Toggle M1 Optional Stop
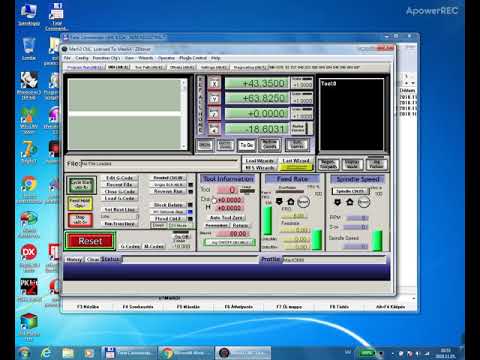The image size is (480, 360). tap(168, 212)
